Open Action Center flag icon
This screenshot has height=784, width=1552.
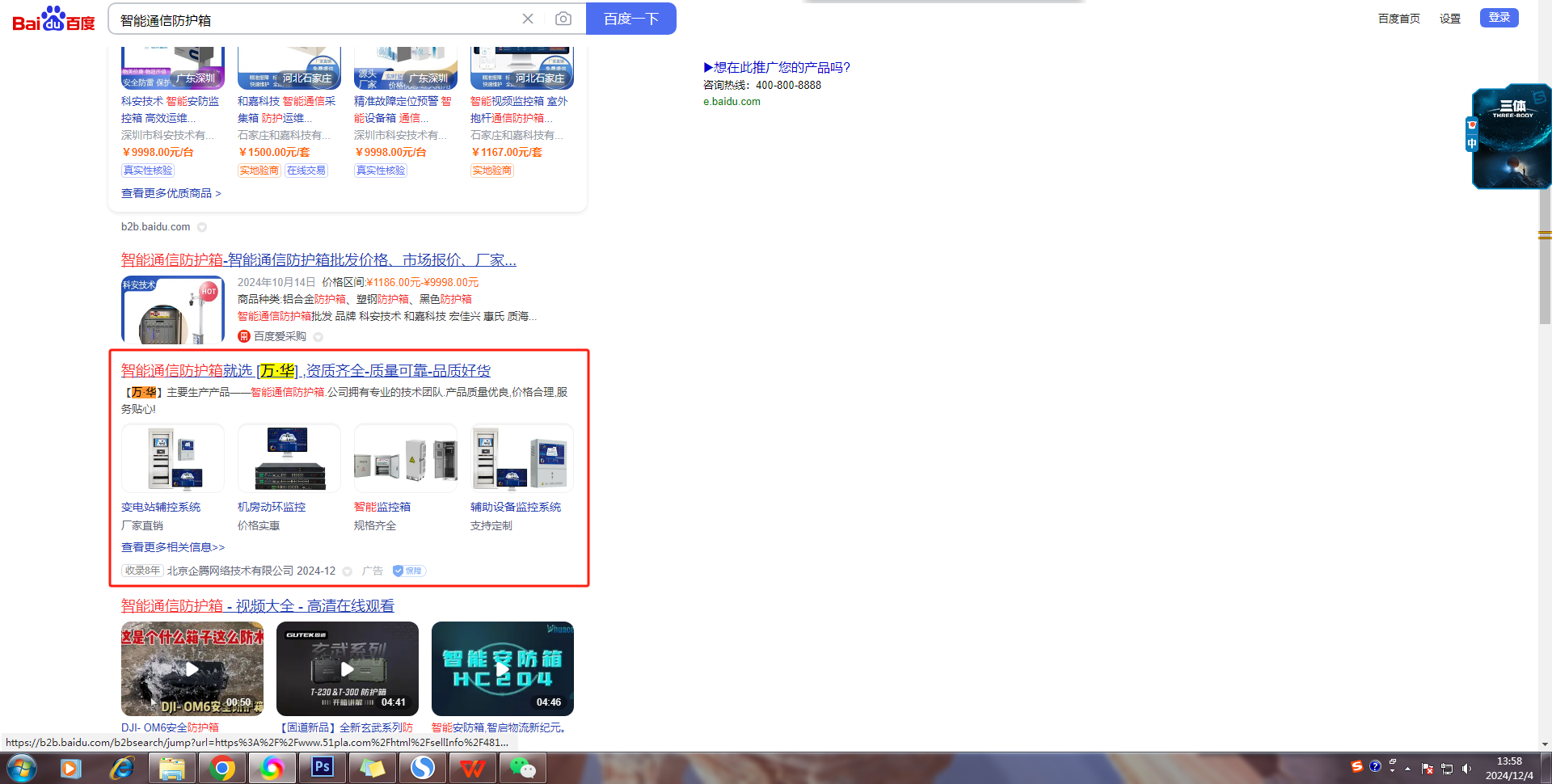(x=1428, y=769)
